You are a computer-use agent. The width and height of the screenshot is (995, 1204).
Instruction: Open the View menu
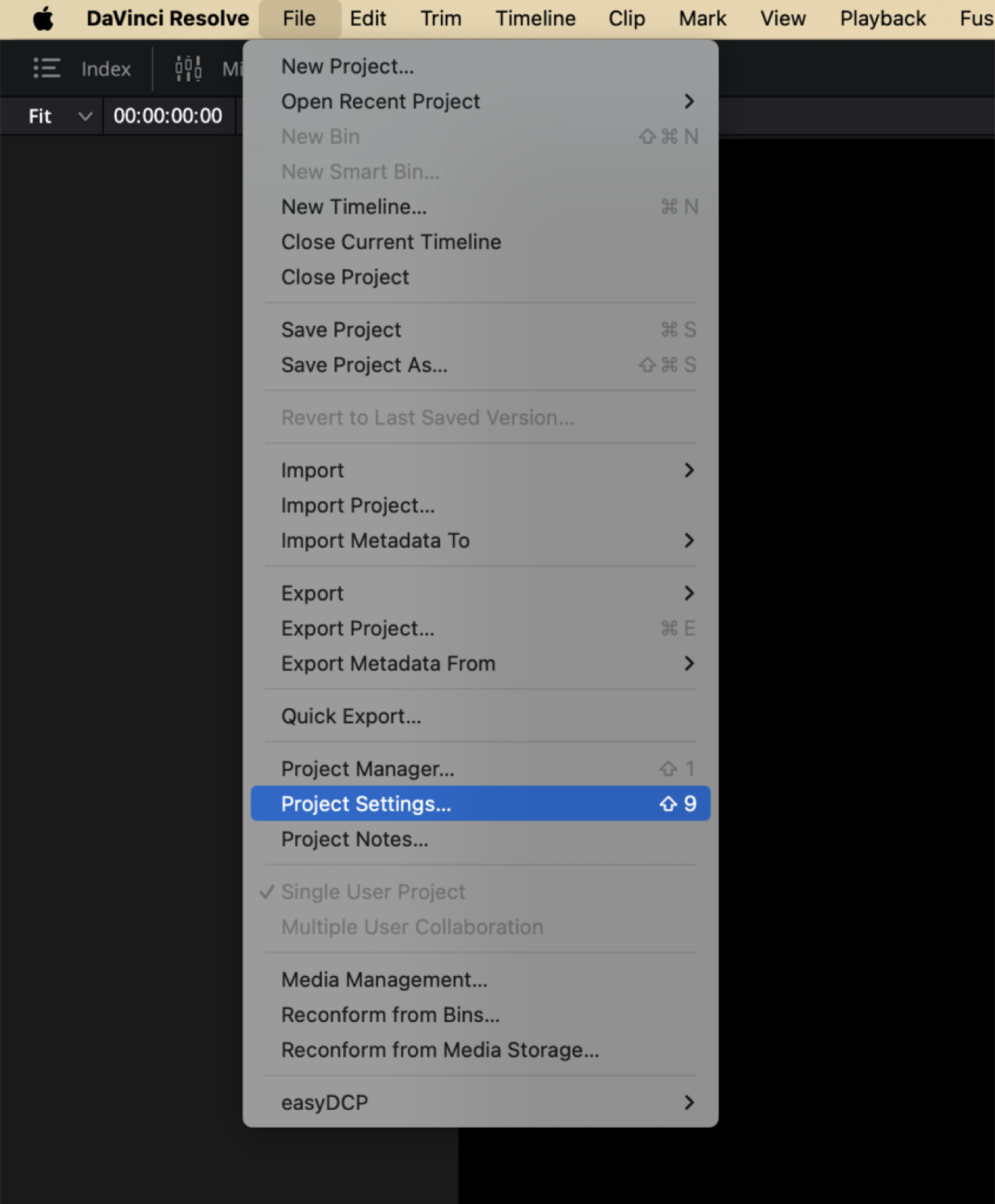pyautogui.click(x=783, y=18)
